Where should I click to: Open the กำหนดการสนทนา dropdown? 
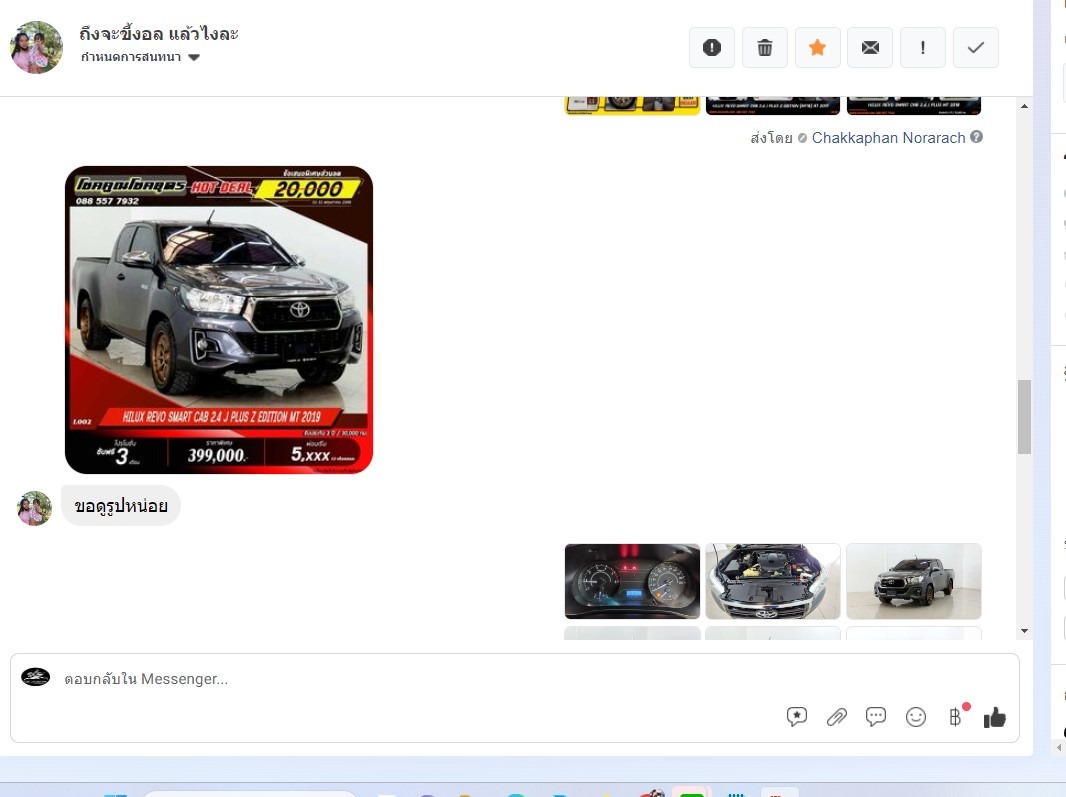pyautogui.click(x=140, y=57)
